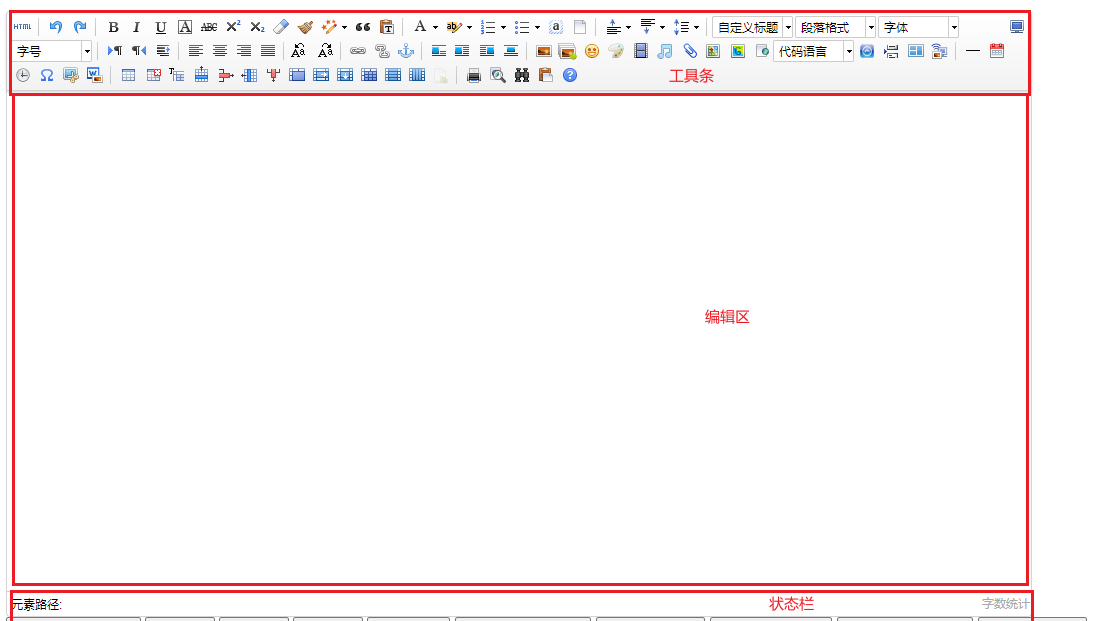Align text left
The height and width of the screenshot is (621, 1099).
click(x=196, y=51)
